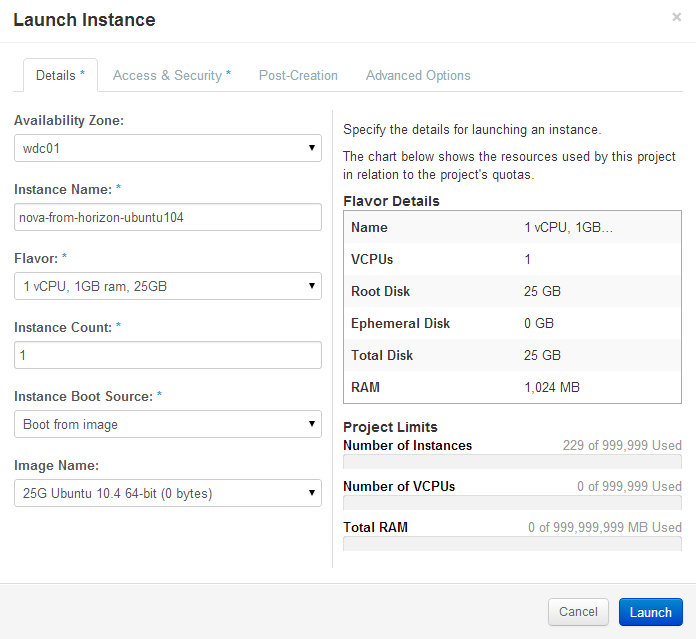Click the Cancel button
Image resolution: width=696 pixels, height=639 pixels.
coord(578,612)
